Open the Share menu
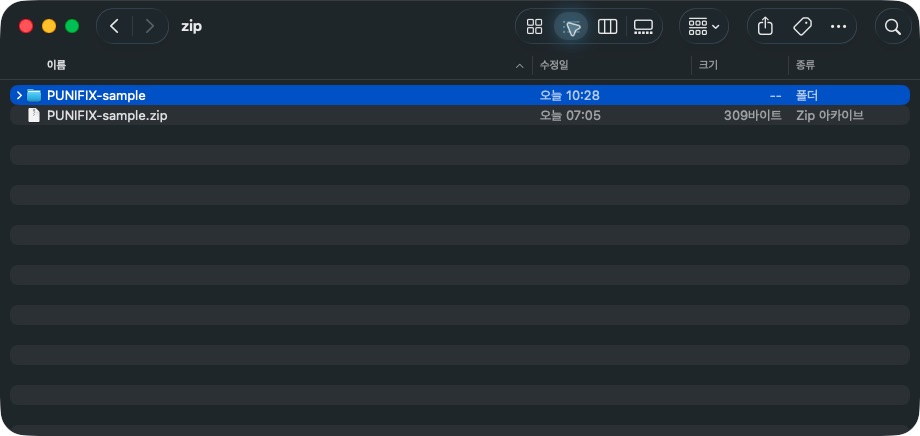 click(765, 26)
